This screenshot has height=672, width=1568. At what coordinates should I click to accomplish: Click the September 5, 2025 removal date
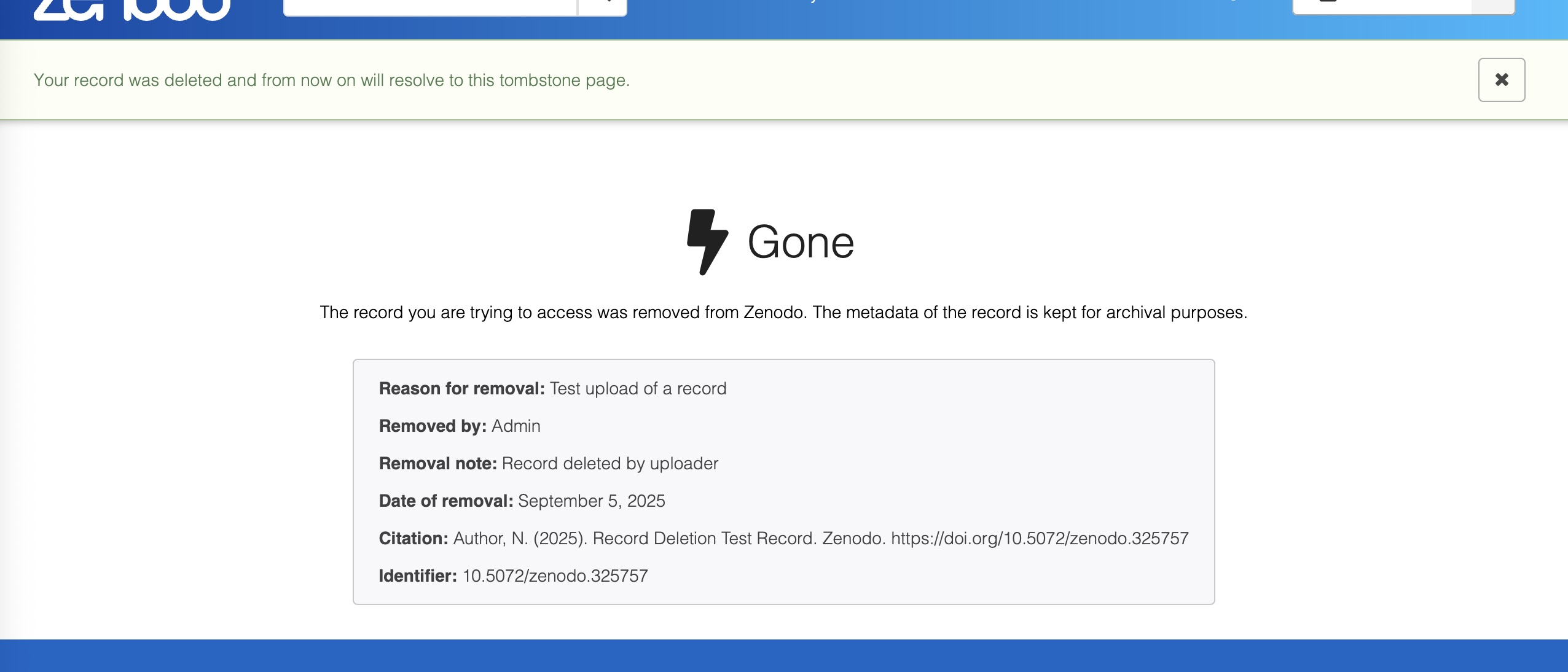pos(591,501)
